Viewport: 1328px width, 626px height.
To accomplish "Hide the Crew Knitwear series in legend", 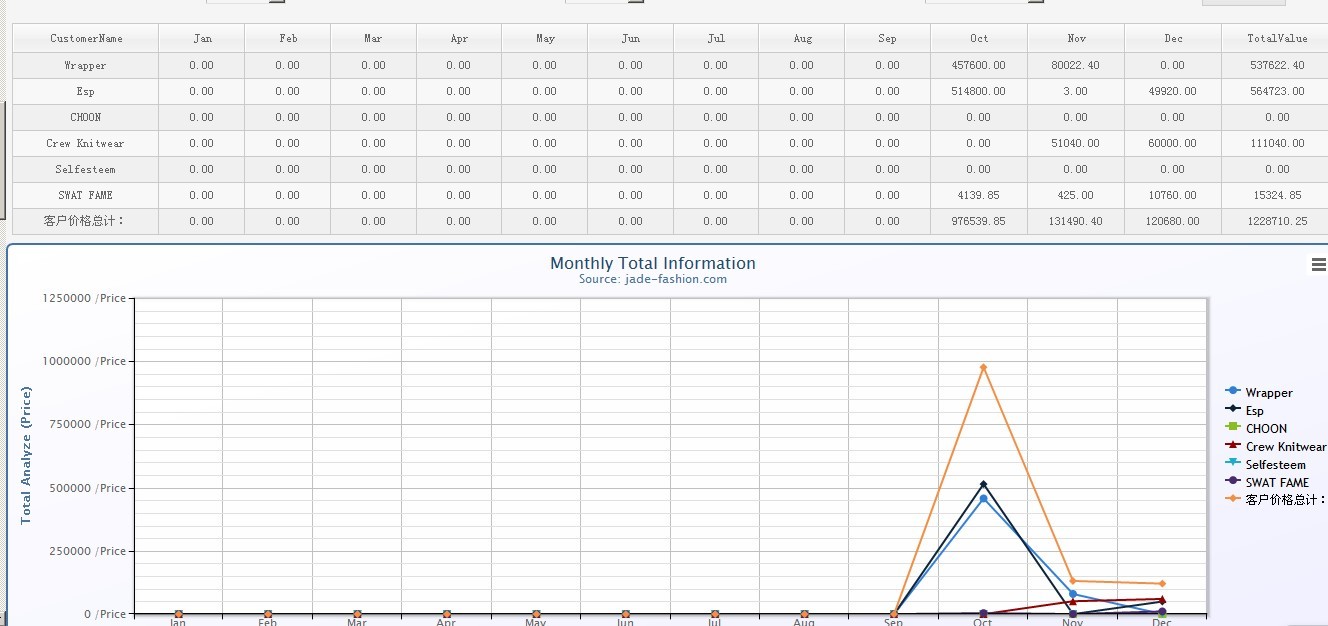I will pos(1284,447).
